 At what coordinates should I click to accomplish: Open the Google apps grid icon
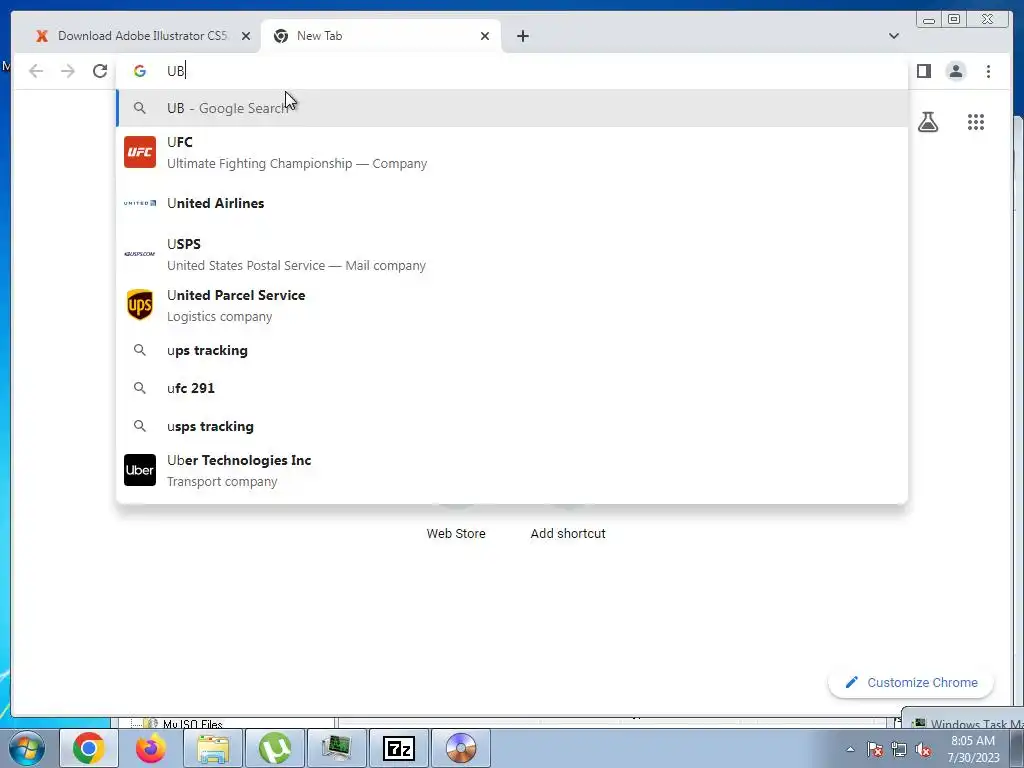click(976, 122)
